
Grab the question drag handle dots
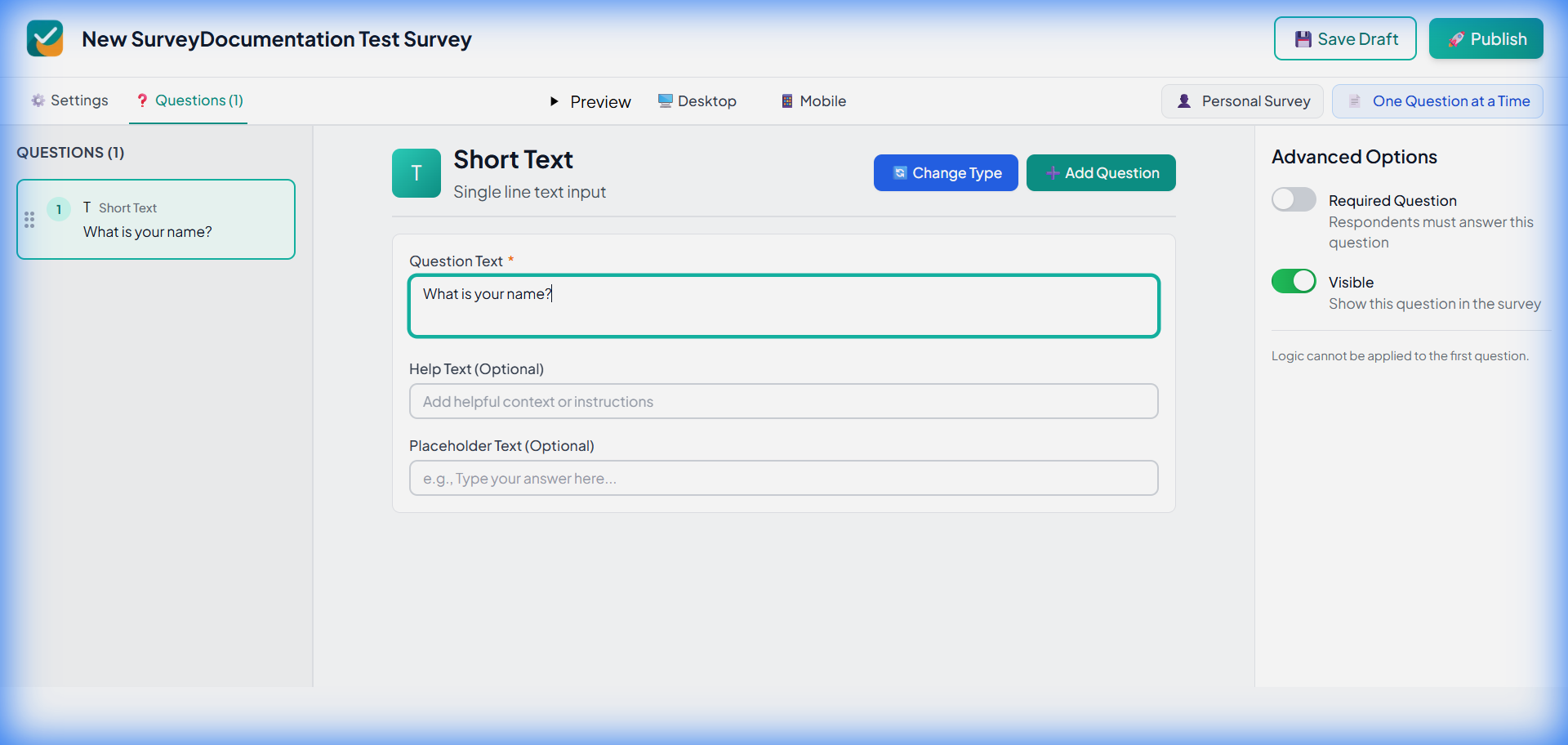point(29,219)
